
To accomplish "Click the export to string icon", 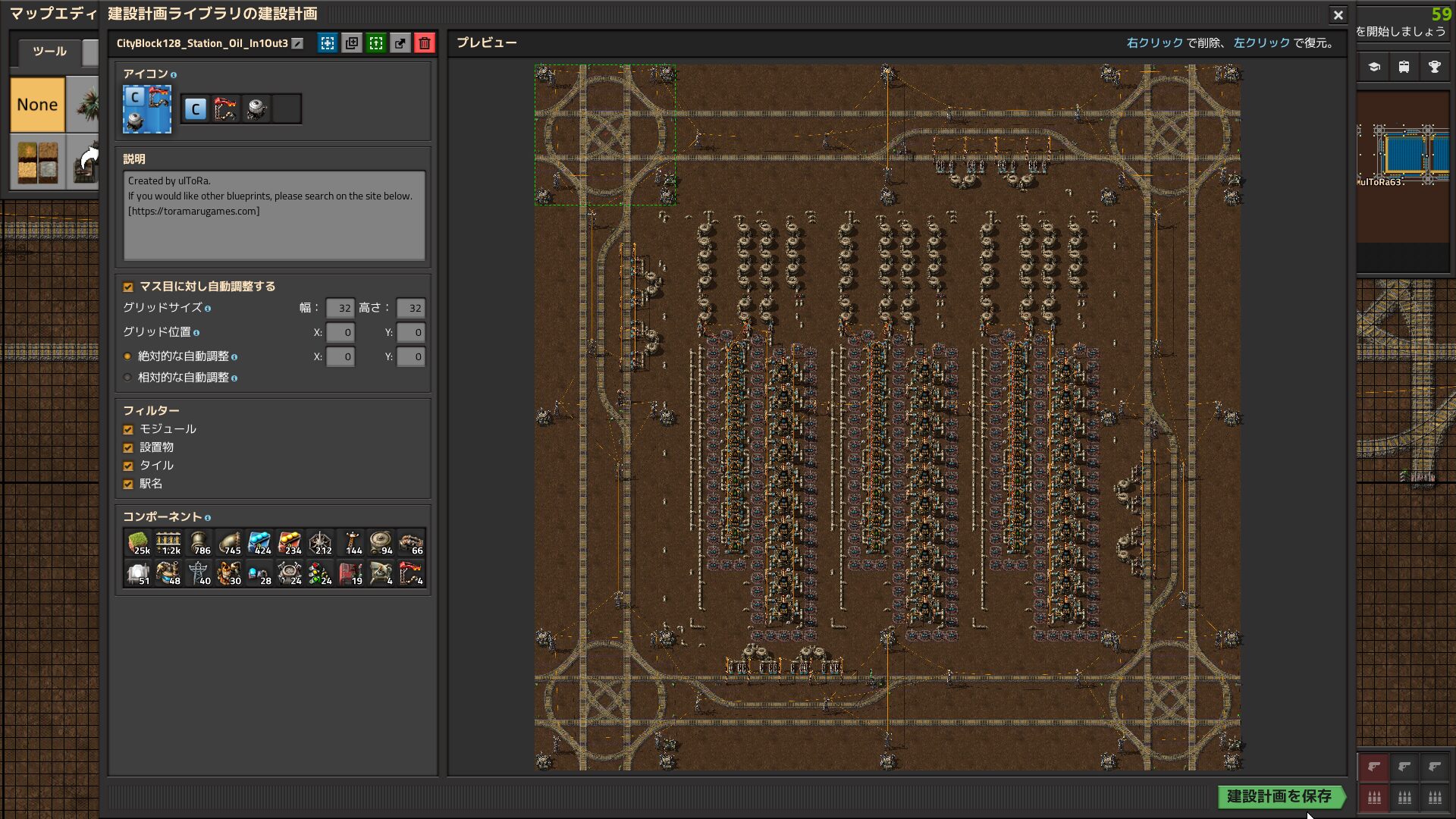I will tap(400, 43).
